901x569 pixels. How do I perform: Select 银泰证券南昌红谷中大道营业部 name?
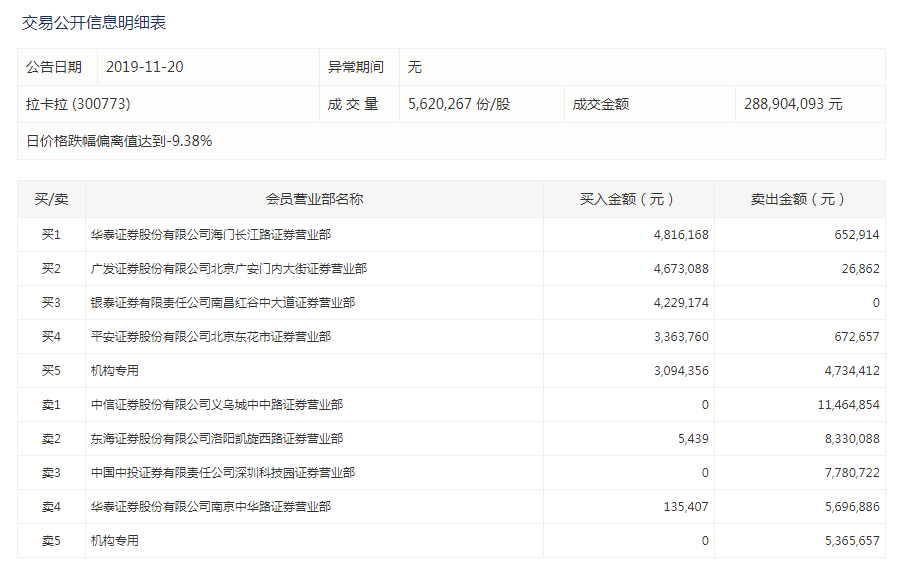coord(223,302)
